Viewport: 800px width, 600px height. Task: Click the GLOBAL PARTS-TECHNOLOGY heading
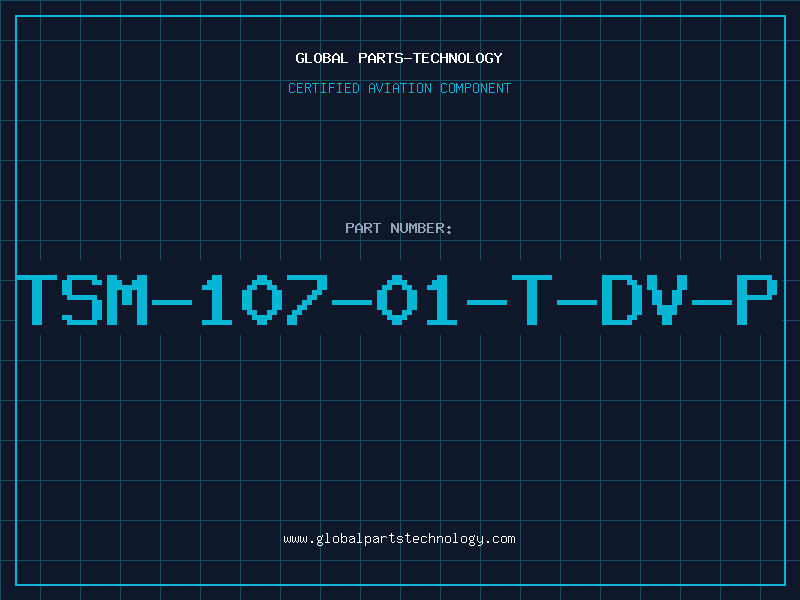point(399,58)
